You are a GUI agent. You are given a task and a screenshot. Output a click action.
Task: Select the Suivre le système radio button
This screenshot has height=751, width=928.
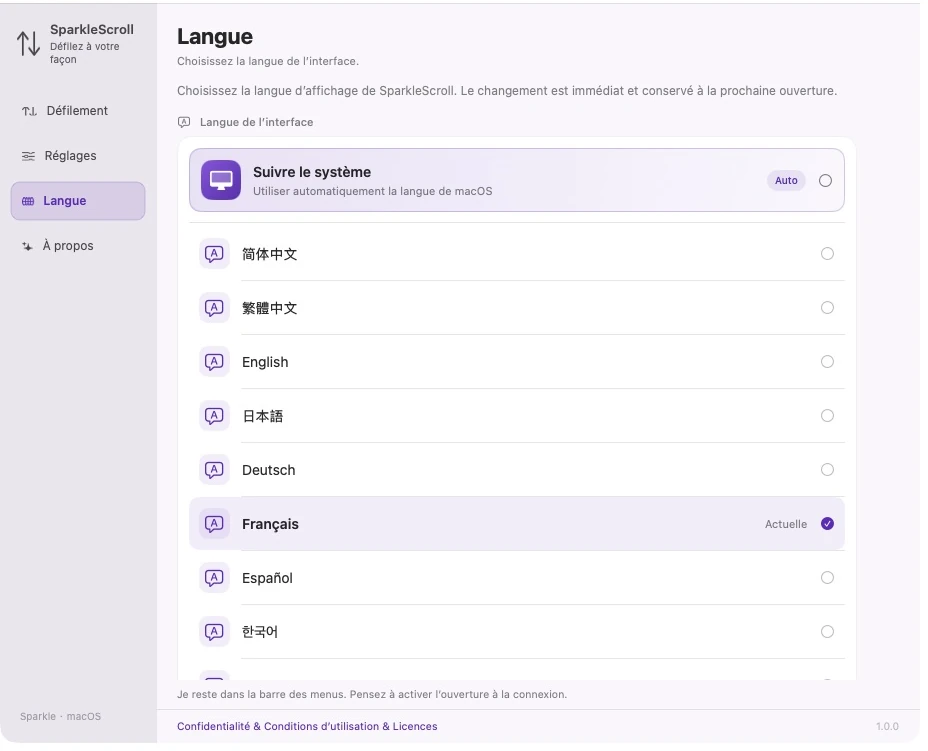826,181
